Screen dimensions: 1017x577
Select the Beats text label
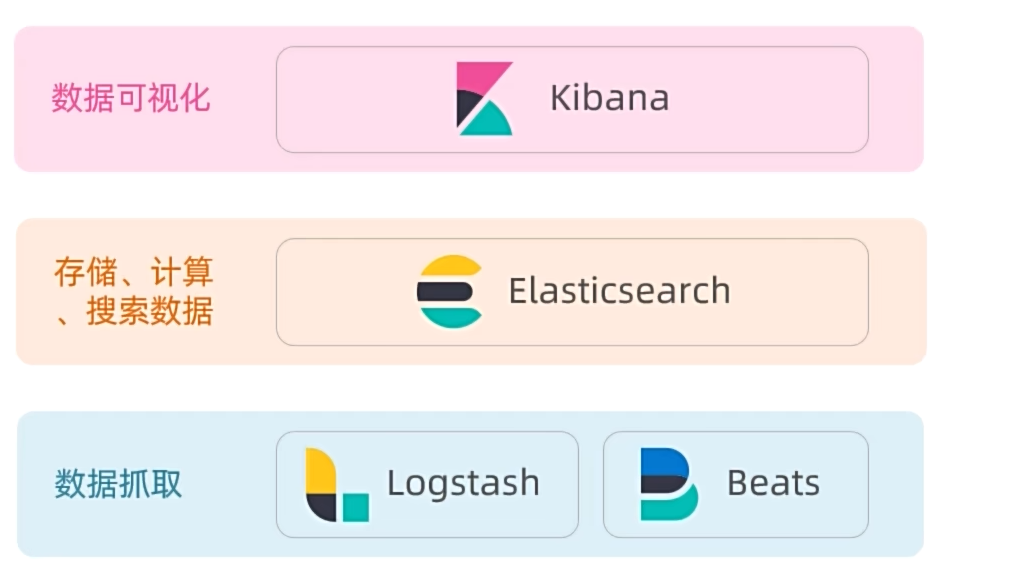(773, 484)
